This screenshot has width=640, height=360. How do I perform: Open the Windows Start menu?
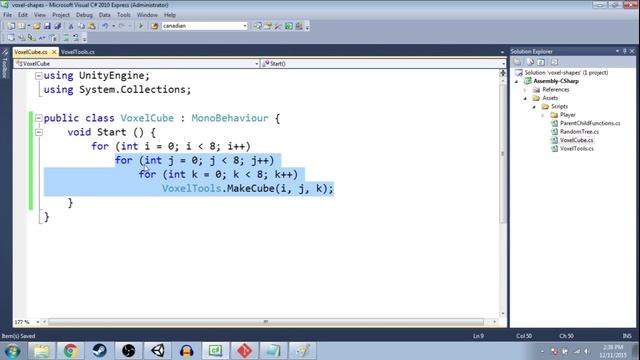point(12,351)
